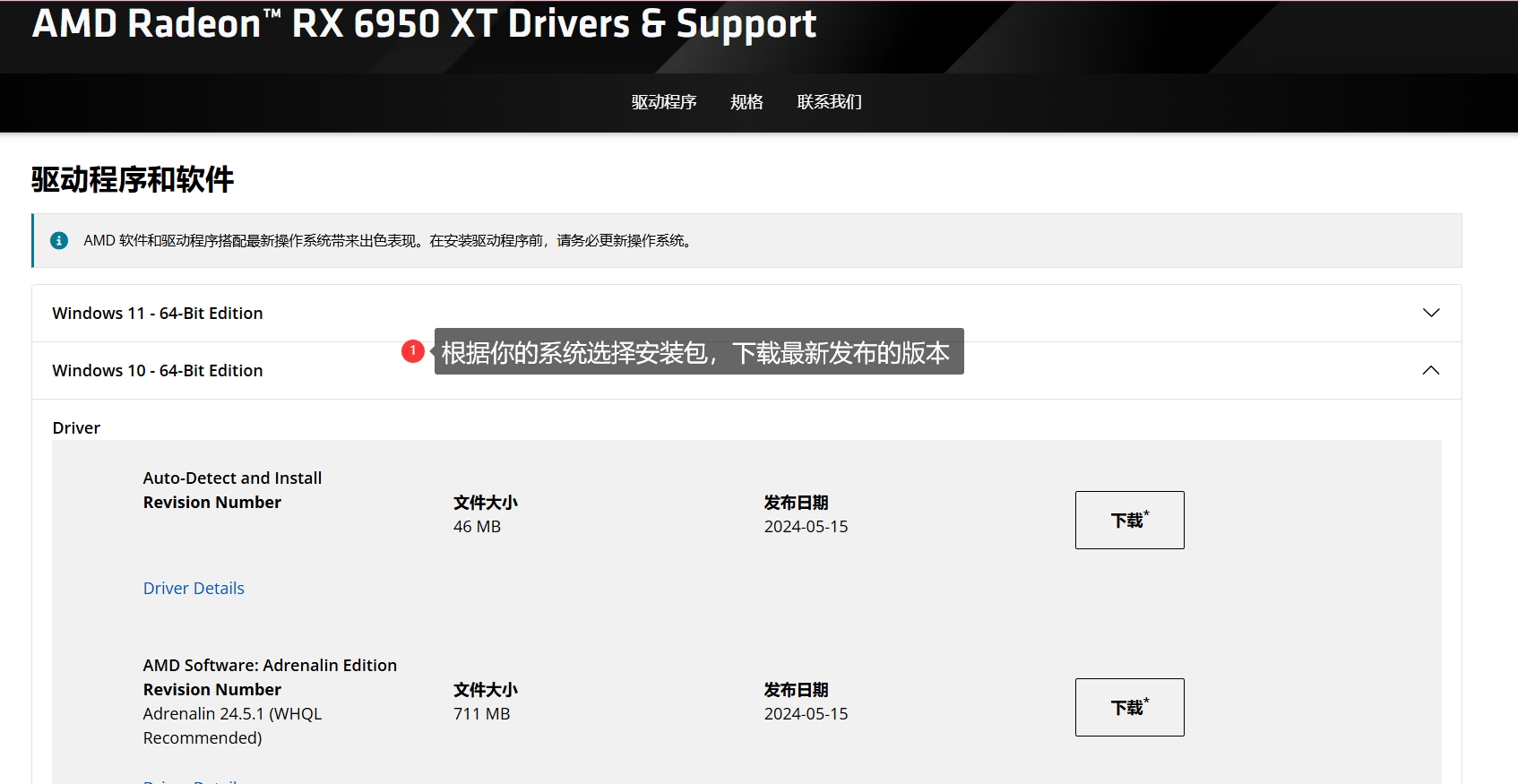The height and width of the screenshot is (784, 1518).
Task: Download the Auto-Detect and Install driver
Action: pyautogui.click(x=1129, y=520)
